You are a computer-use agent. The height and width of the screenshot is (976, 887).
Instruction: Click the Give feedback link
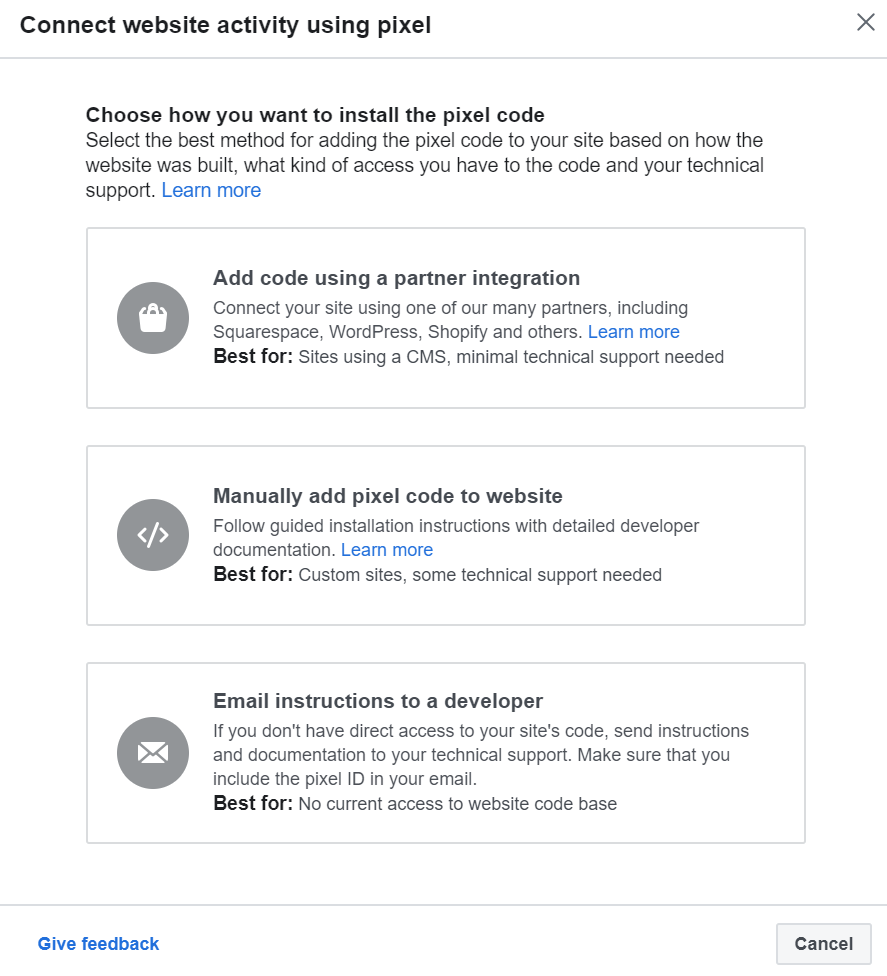[x=98, y=943]
